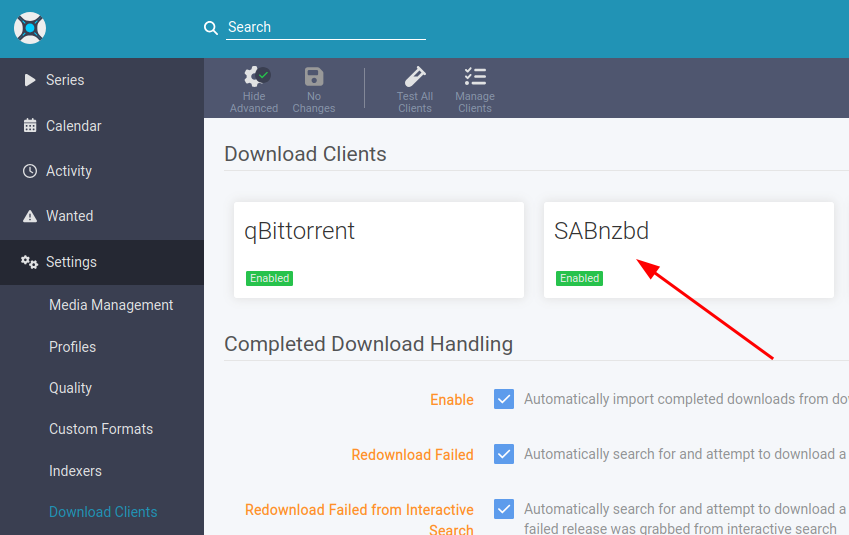Viewport: 849px width, 535px height.
Task: Select Download Clients in sidebar
Action: (x=103, y=512)
